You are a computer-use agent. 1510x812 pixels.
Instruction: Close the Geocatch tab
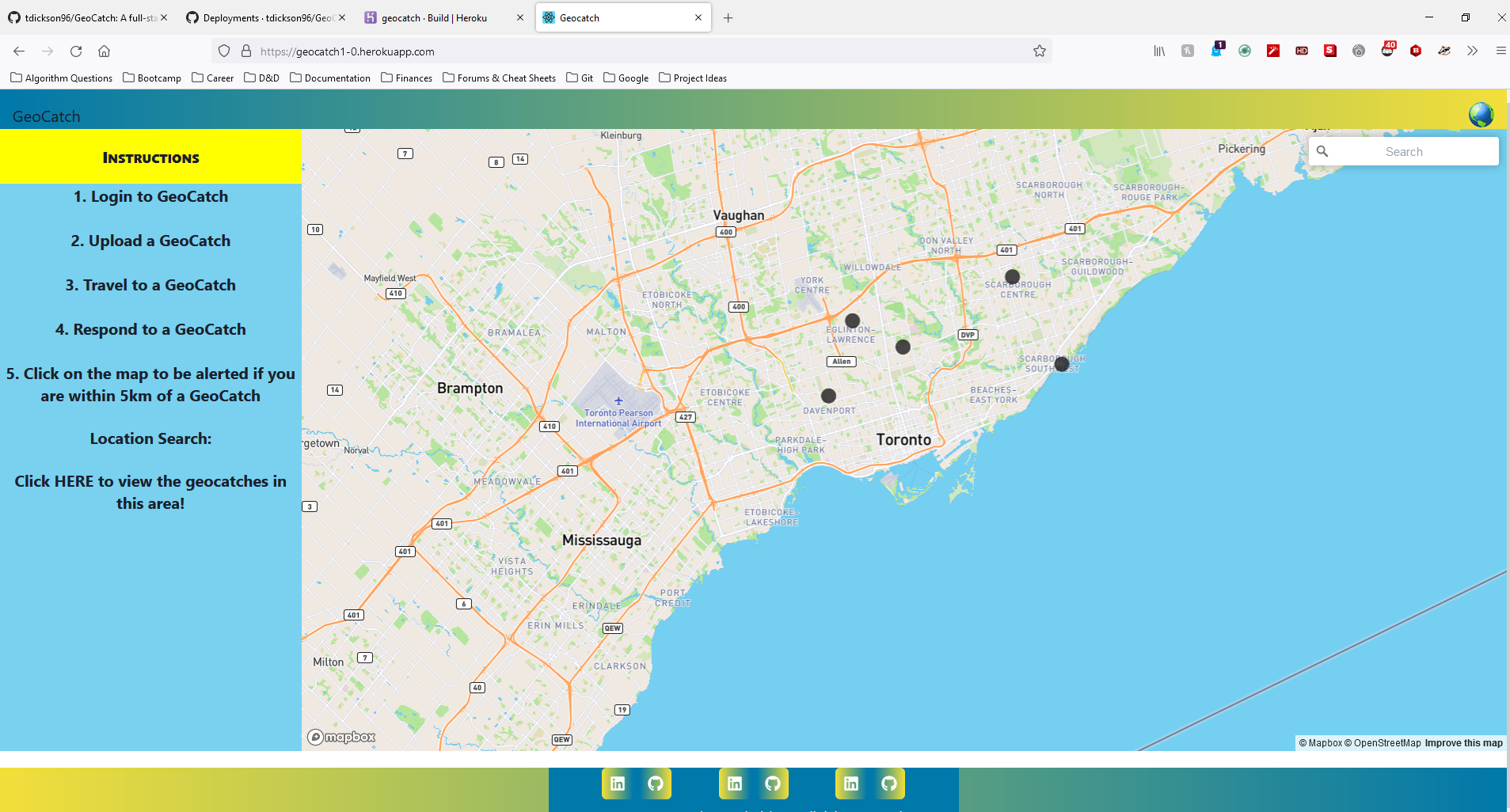tap(698, 17)
